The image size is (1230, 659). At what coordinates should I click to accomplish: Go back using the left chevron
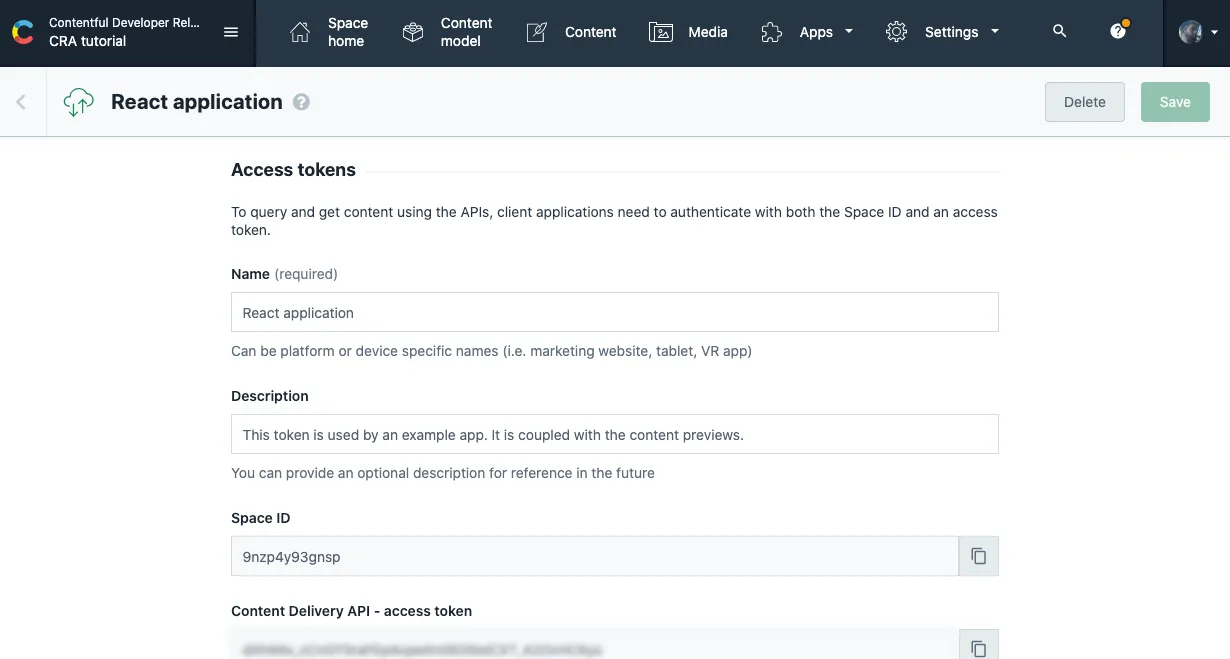coord(21,102)
